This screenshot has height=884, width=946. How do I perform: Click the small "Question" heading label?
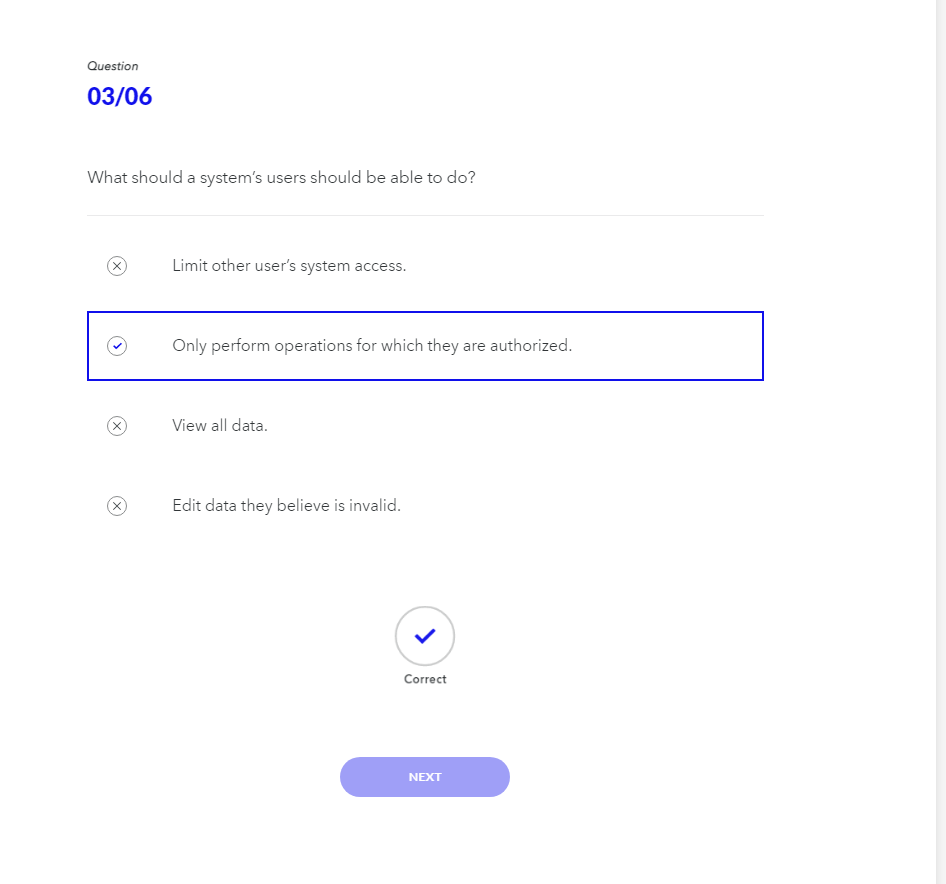pyautogui.click(x=113, y=66)
